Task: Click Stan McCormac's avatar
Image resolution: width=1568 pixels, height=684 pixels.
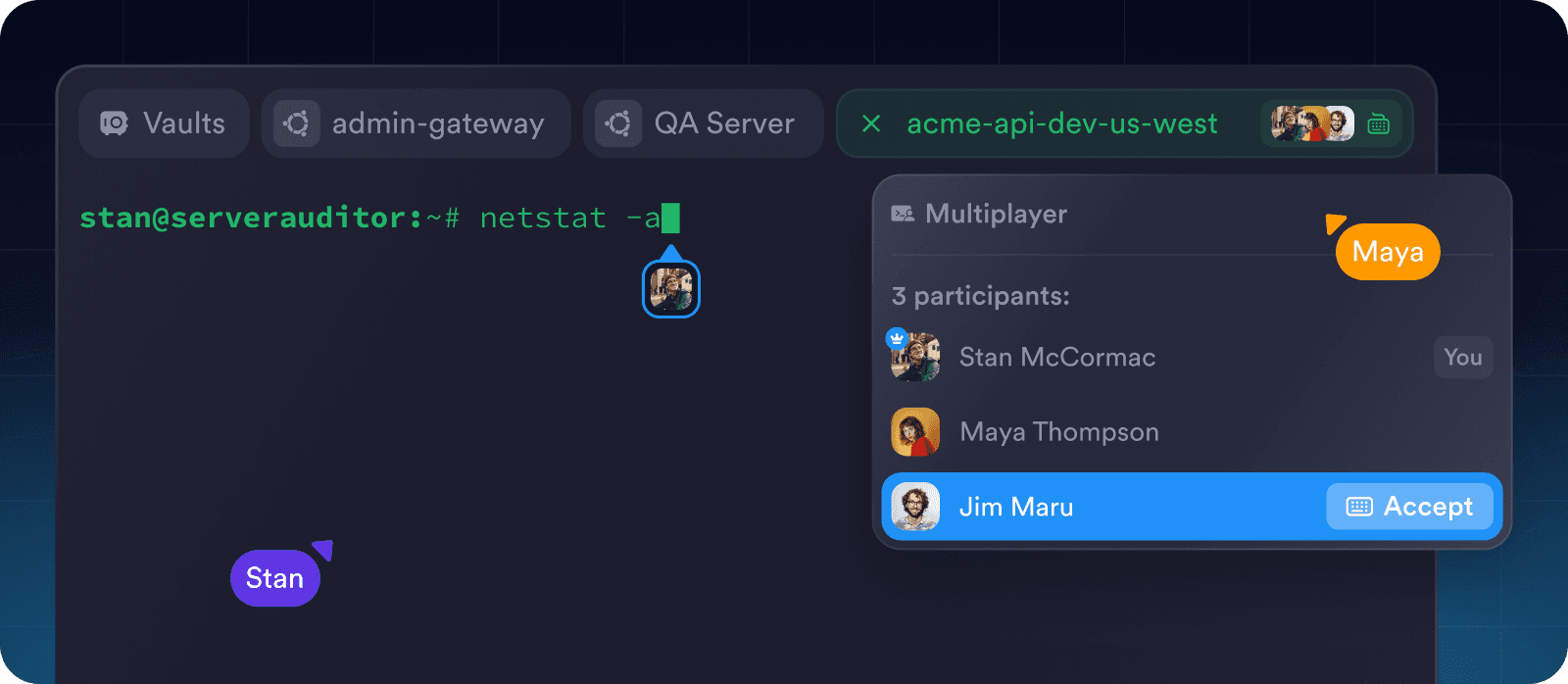Action: point(915,357)
